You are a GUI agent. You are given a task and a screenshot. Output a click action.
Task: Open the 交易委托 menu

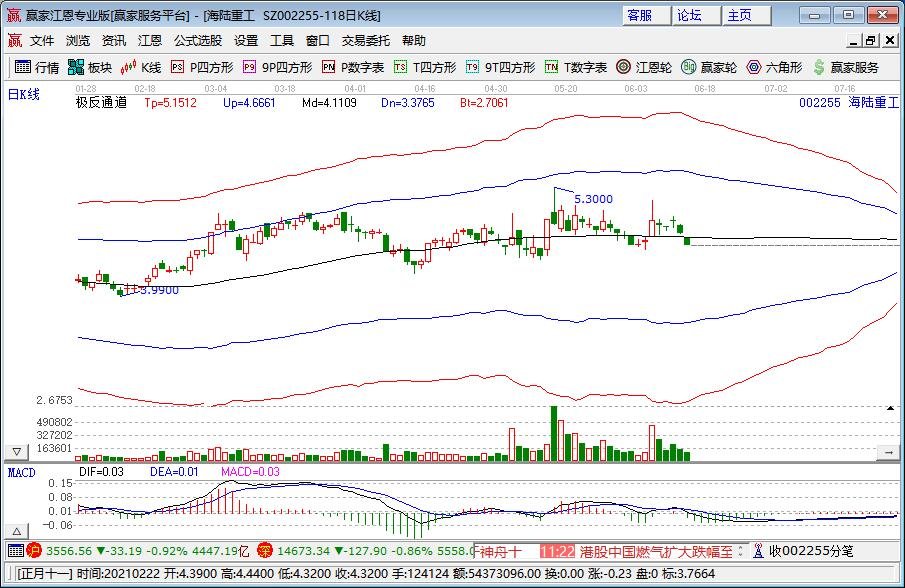pos(366,40)
